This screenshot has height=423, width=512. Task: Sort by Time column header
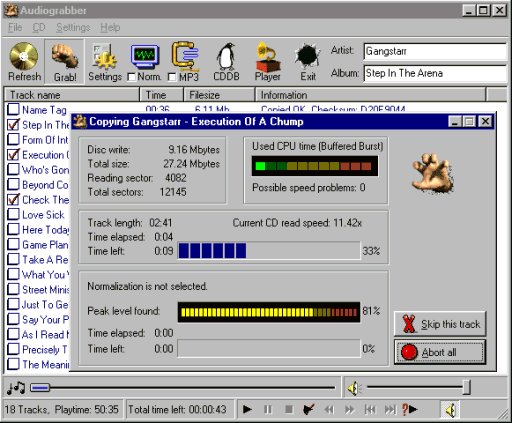coord(162,95)
